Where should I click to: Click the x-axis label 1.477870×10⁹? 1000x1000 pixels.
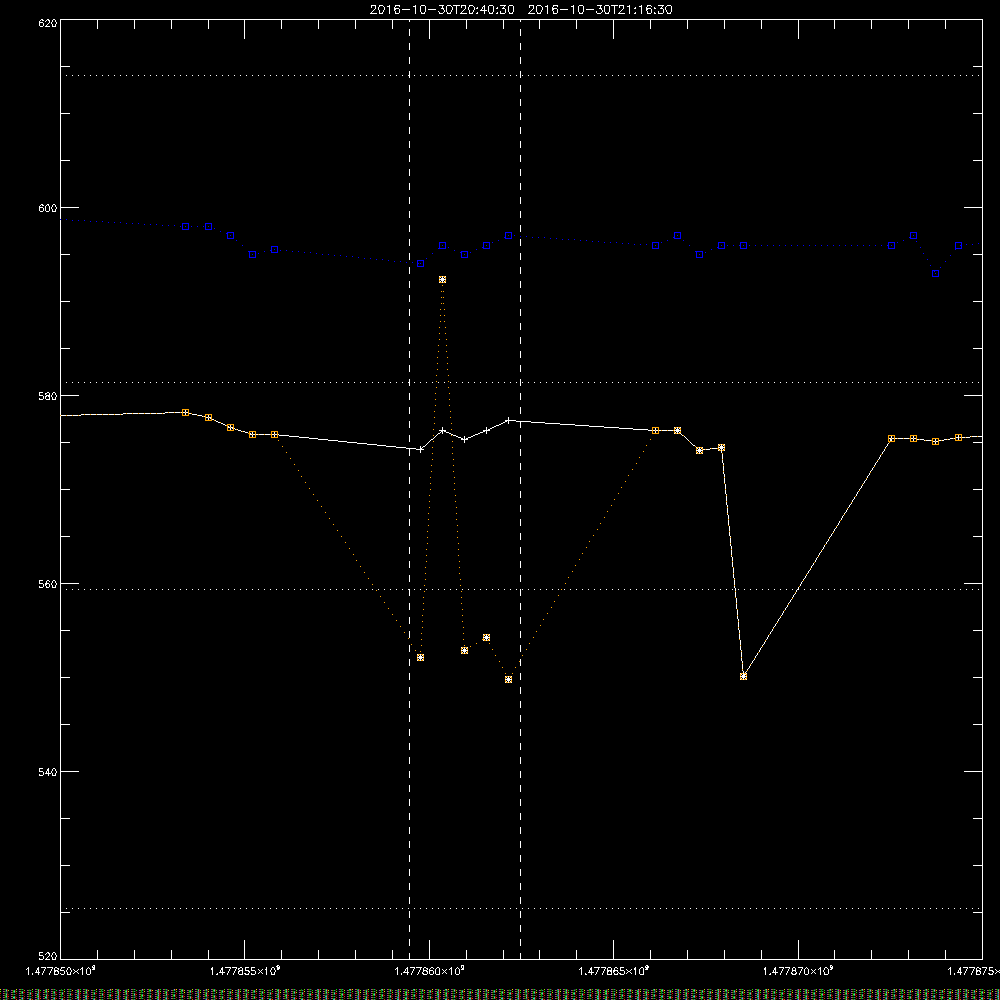pos(798,971)
